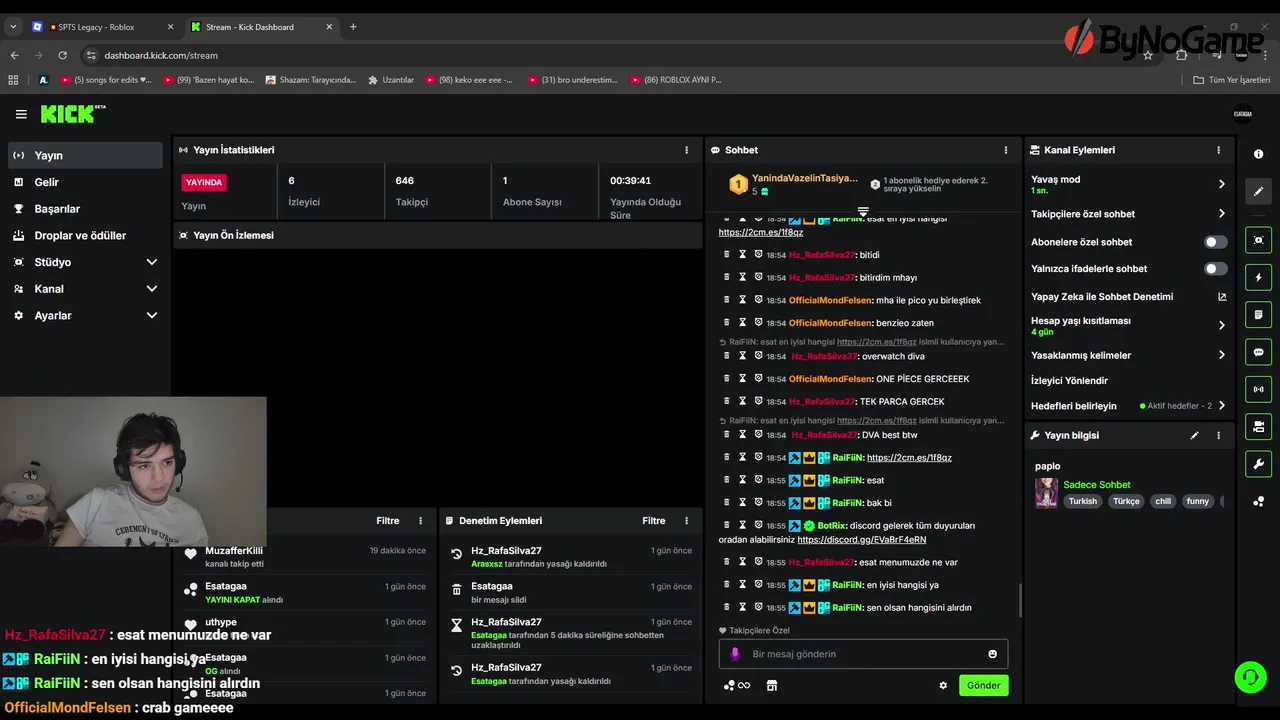Click the pencil icon in Yayın bilgisi header
The width and height of the screenshot is (1280, 720).
tap(1194, 435)
